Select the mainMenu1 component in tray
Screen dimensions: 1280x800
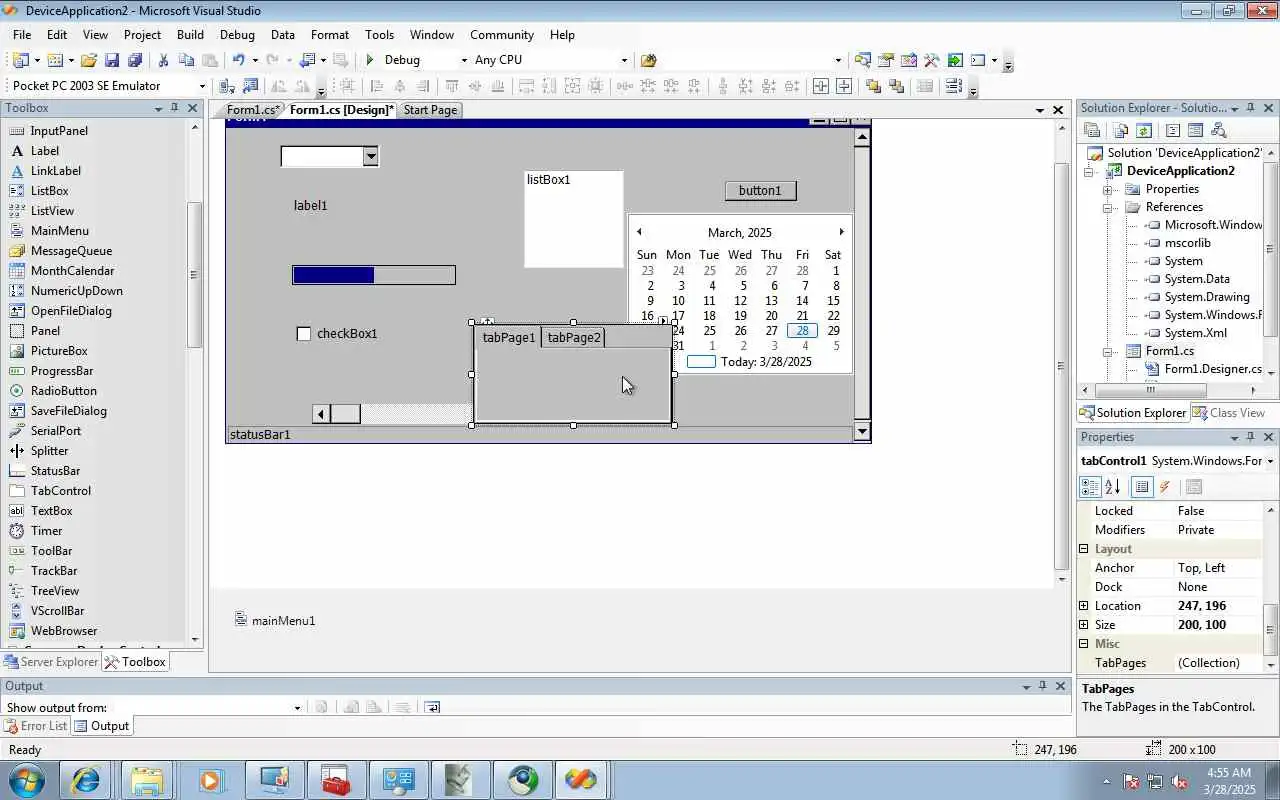click(274, 620)
